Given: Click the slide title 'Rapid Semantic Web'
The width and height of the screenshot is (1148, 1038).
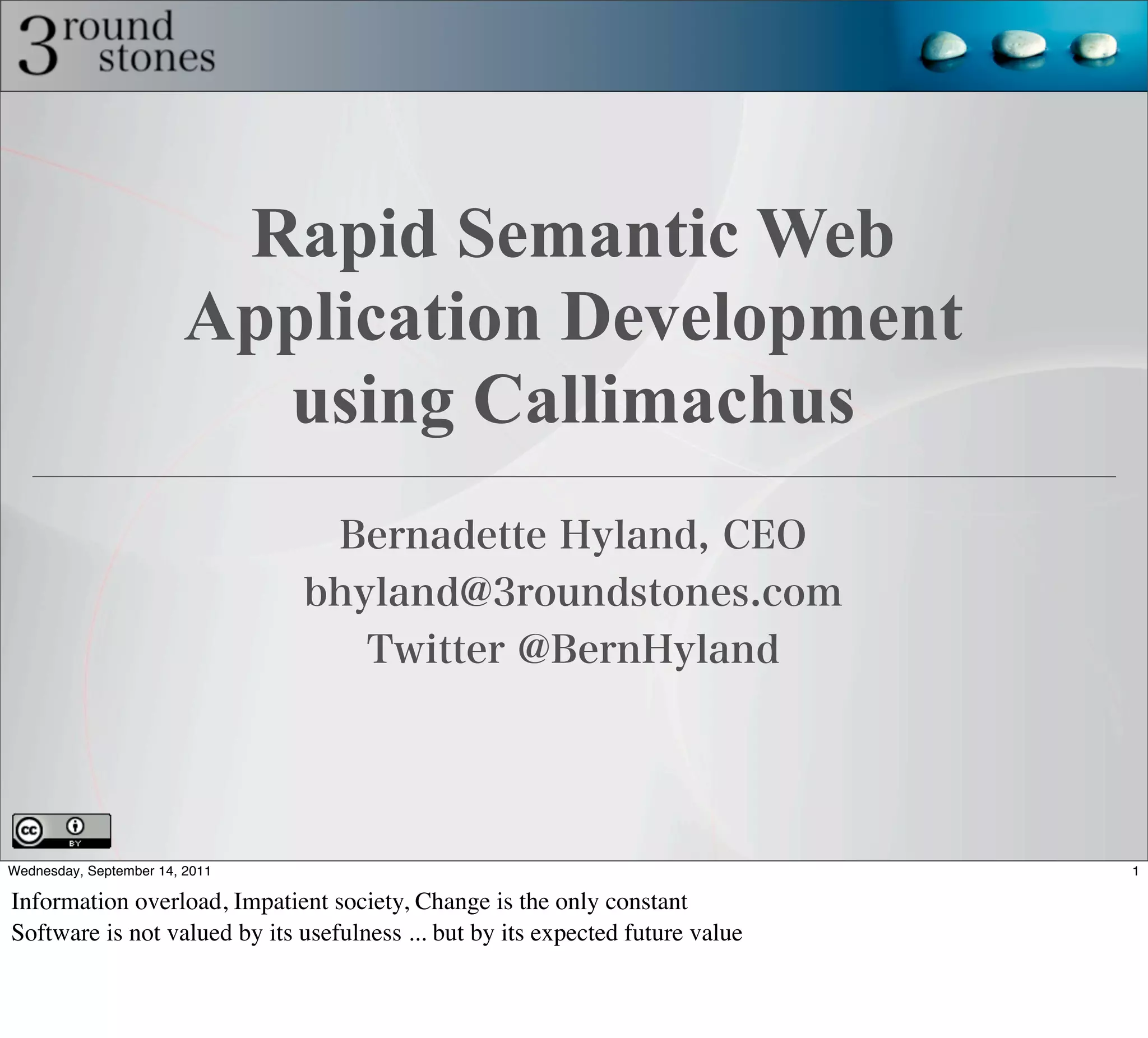Looking at the screenshot, I should pyautogui.click(x=573, y=235).
